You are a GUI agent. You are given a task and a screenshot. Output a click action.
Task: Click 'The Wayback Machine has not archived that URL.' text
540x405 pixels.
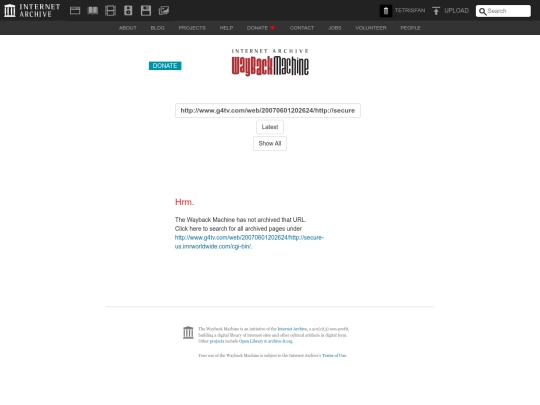240,220
